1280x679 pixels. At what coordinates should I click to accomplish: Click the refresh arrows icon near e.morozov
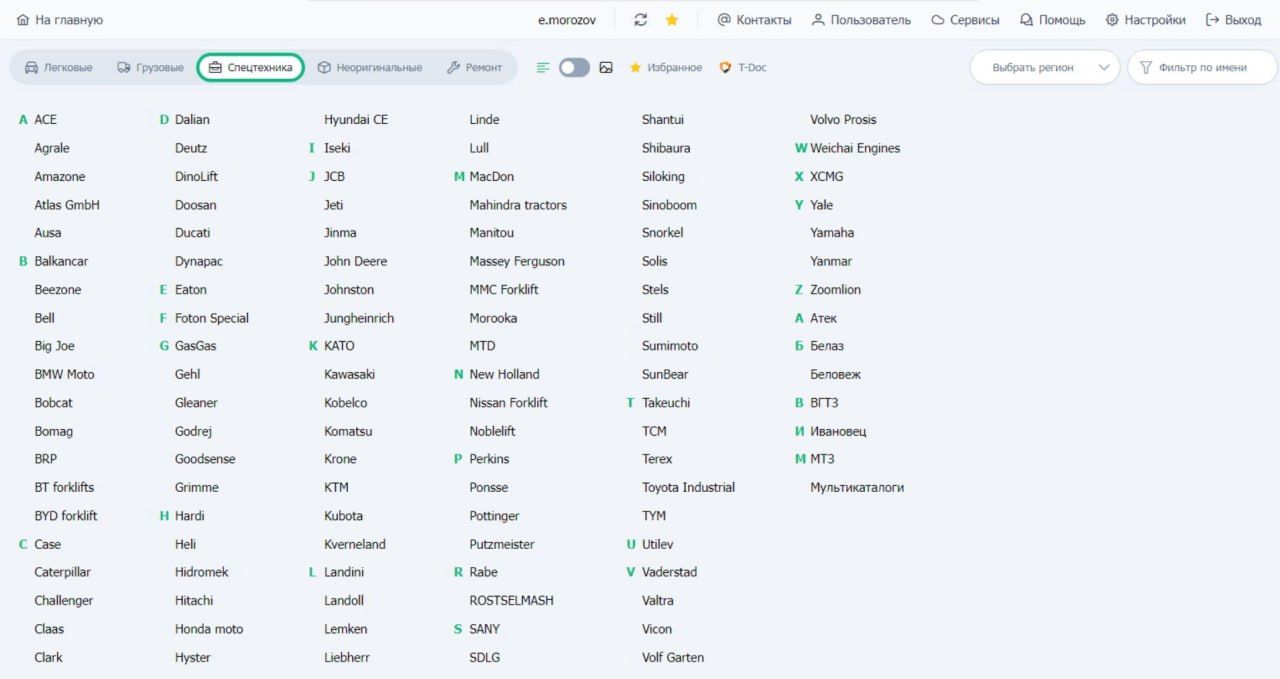pyautogui.click(x=641, y=20)
